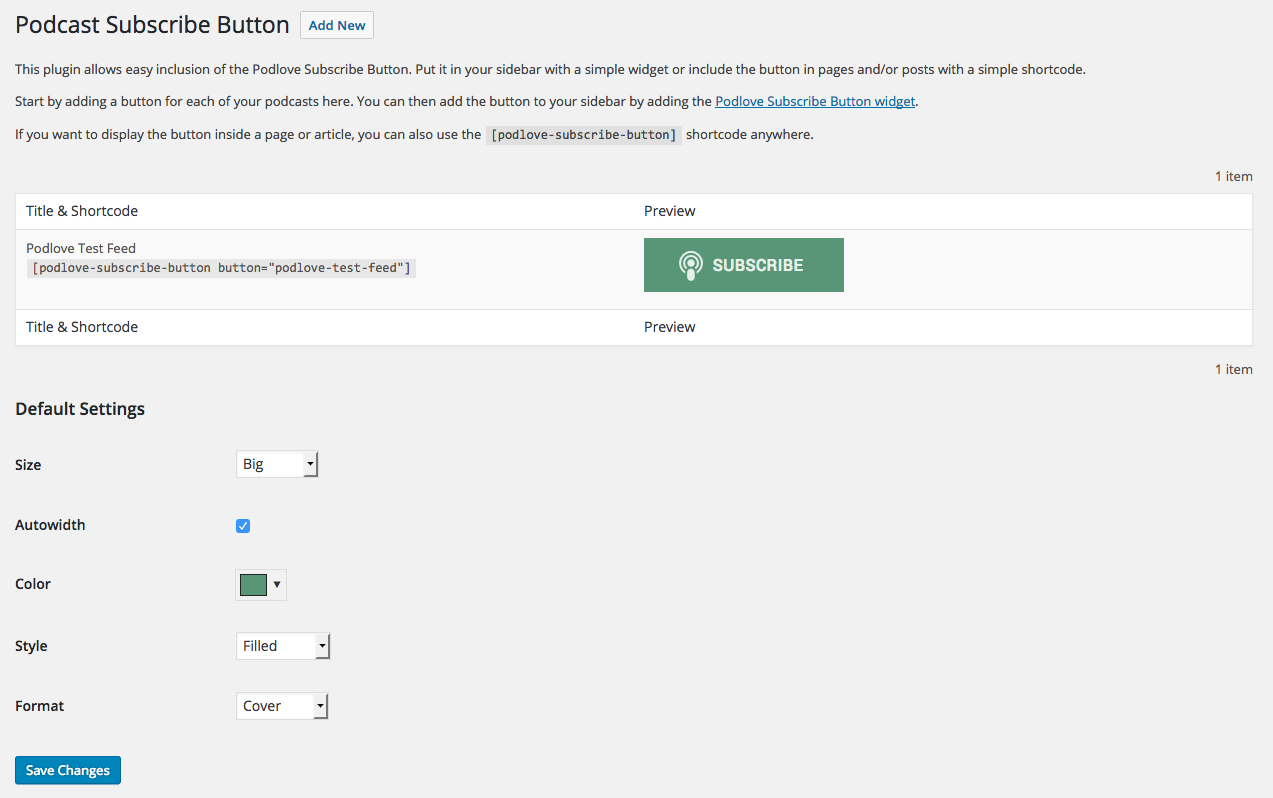
Task: Click the Style label
Action: point(31,646)
